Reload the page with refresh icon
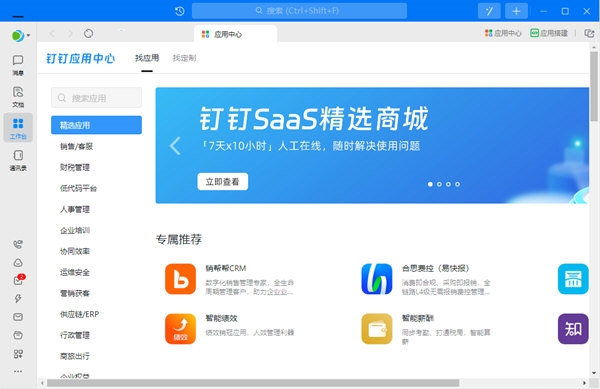This screenshot has height=389, width=600. [x=88, y=34]
